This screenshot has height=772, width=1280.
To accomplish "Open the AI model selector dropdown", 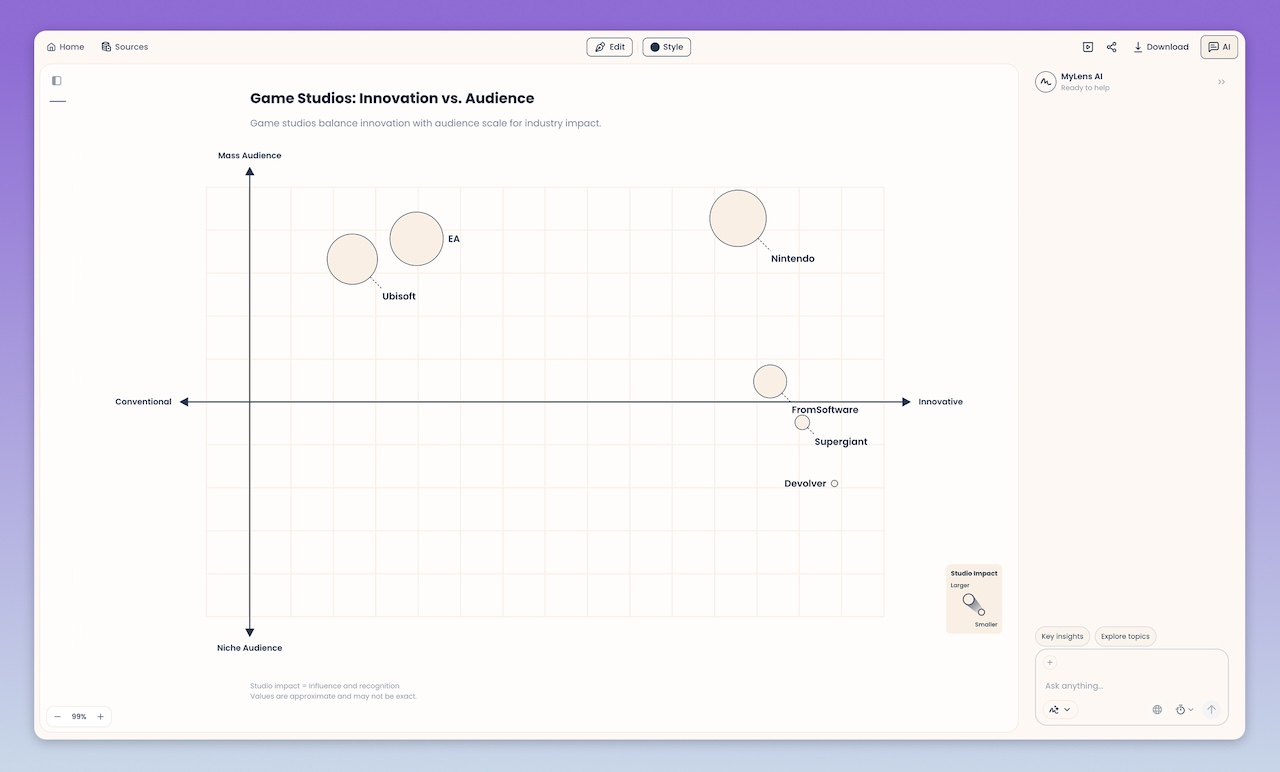I will [x=1059, y=709].
